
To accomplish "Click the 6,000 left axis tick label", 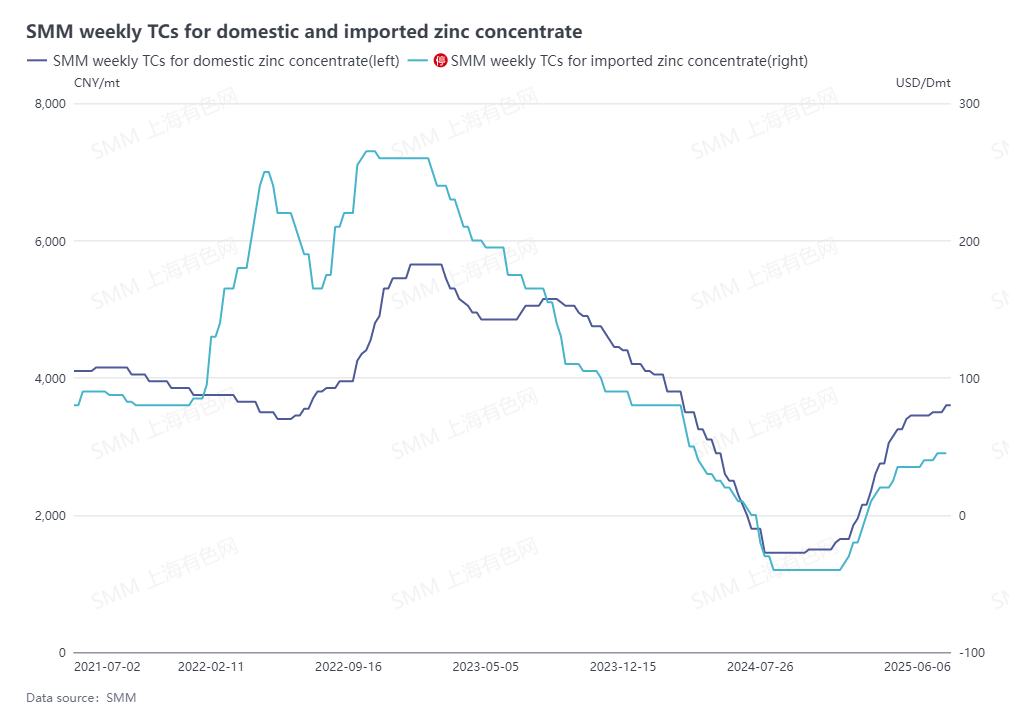I will 50,242.
